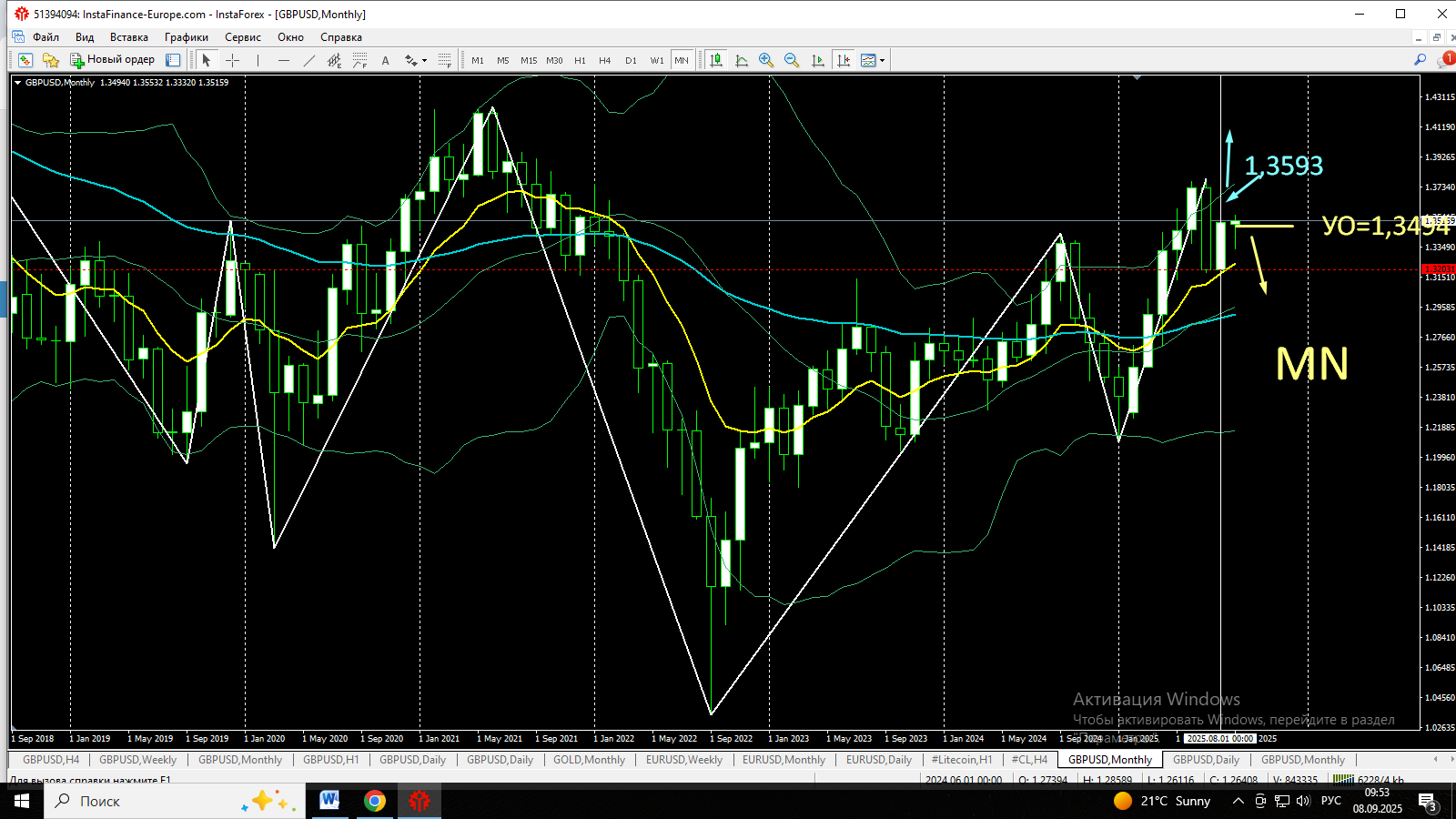The image size is (1456, 819).
Task: Open Word from the taskbar
Action: 329,801
